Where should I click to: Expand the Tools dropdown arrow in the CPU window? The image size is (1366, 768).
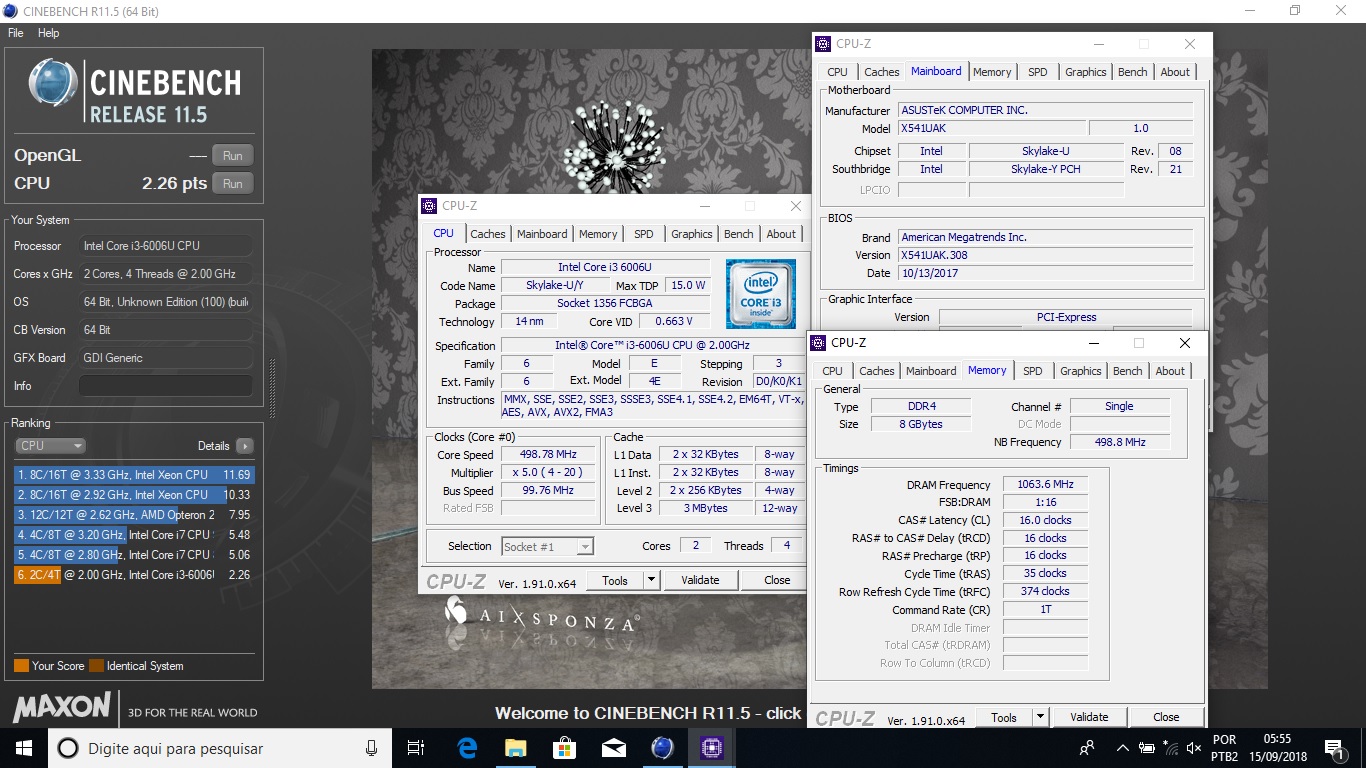pyautogui.click(x=652, y=580)
